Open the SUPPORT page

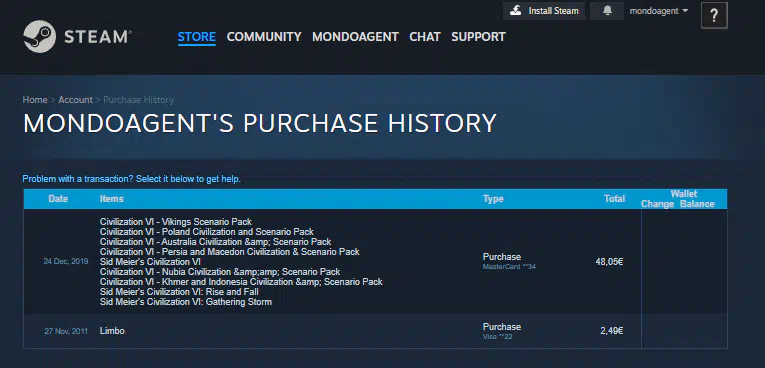(x=478, y=37)
